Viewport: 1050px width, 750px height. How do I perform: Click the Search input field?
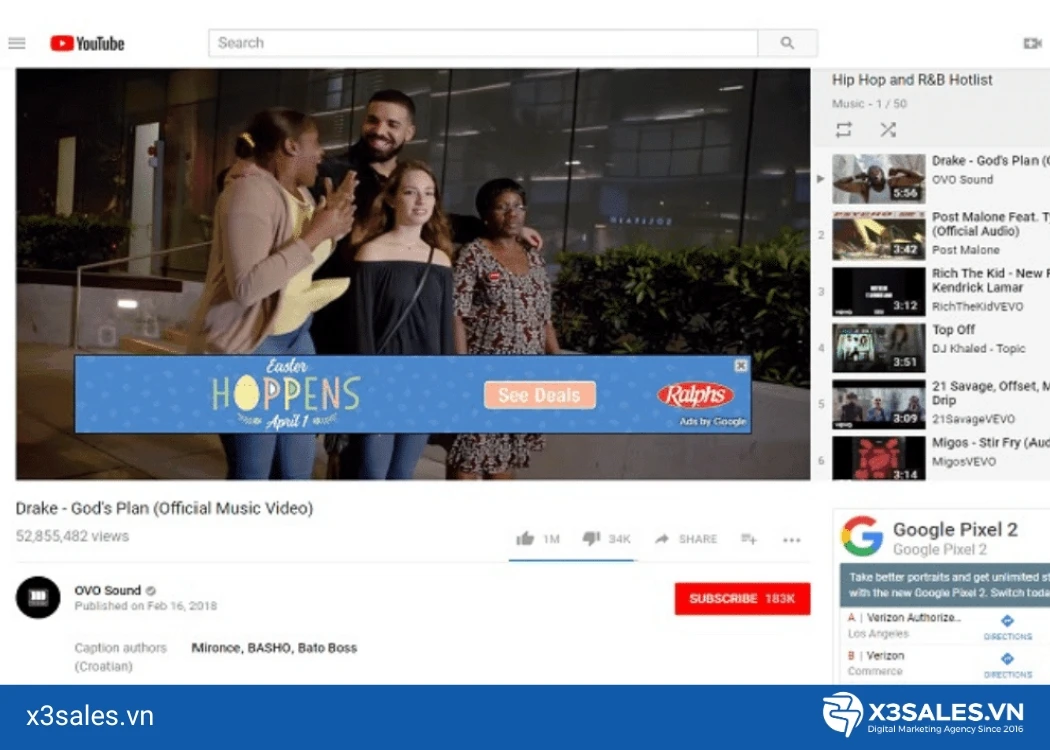tap(483, 43)
